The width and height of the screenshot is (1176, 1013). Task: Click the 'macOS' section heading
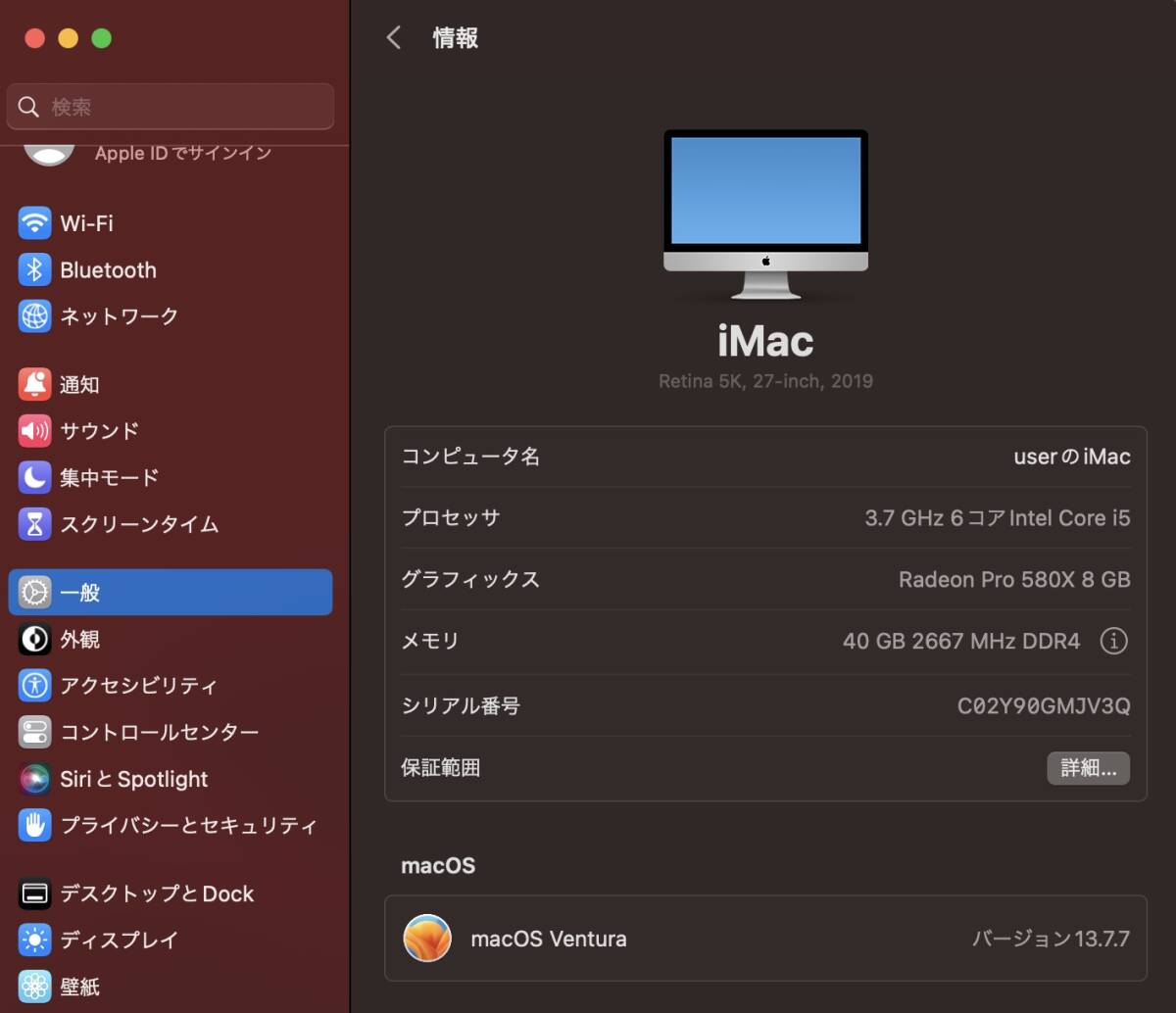coord(438,866)
